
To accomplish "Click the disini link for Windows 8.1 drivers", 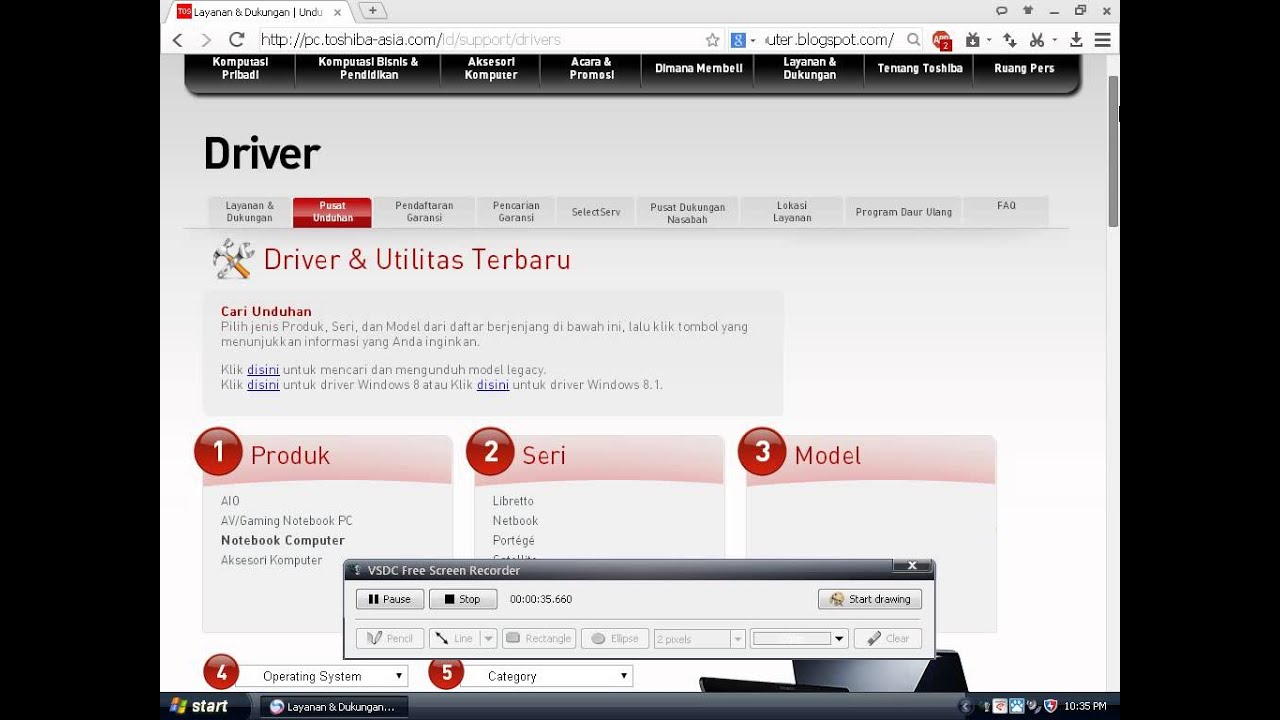I will coord(493,385).
